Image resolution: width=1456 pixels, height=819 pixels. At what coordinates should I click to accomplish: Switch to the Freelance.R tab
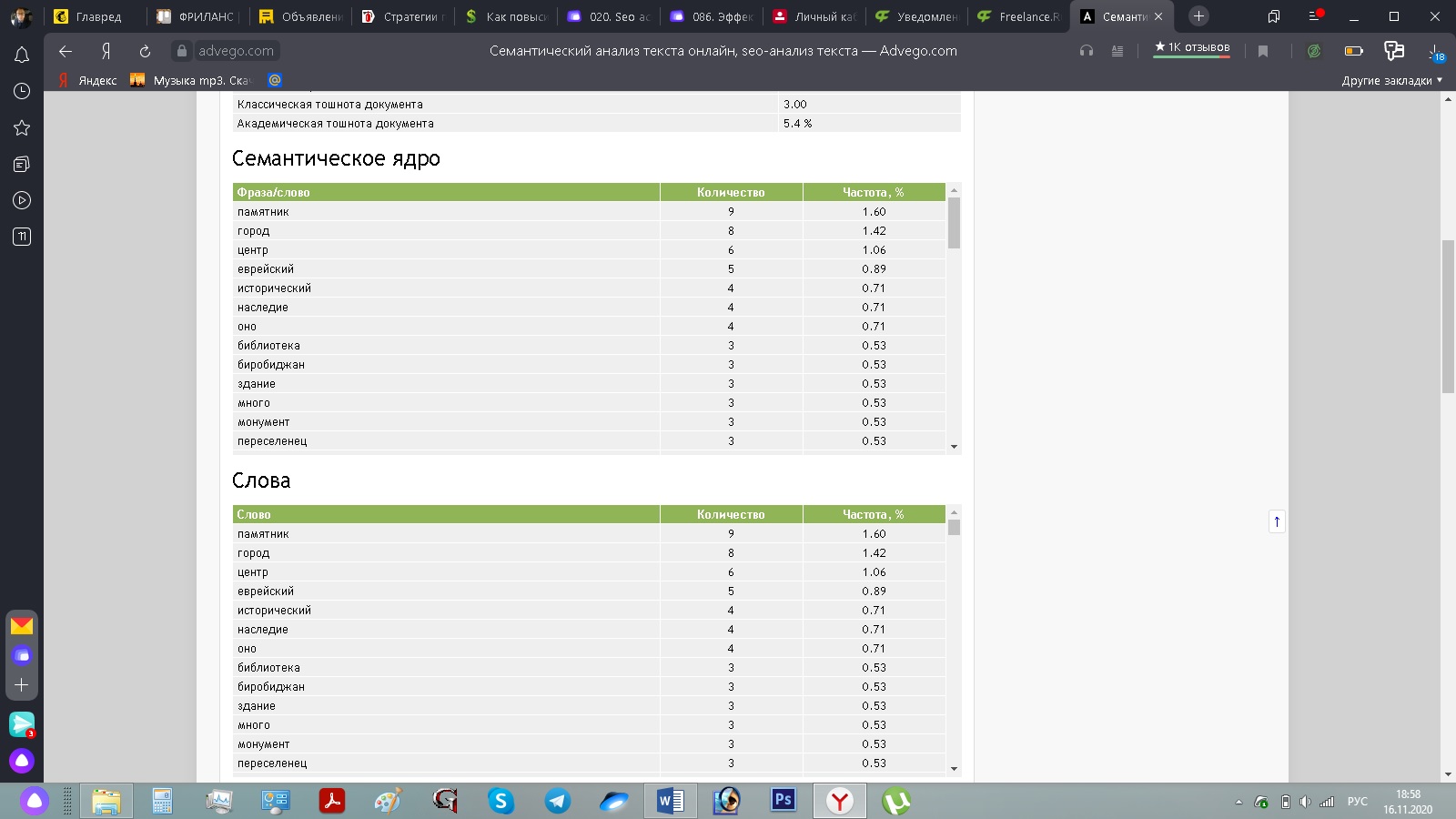[x=1018, y=16]
